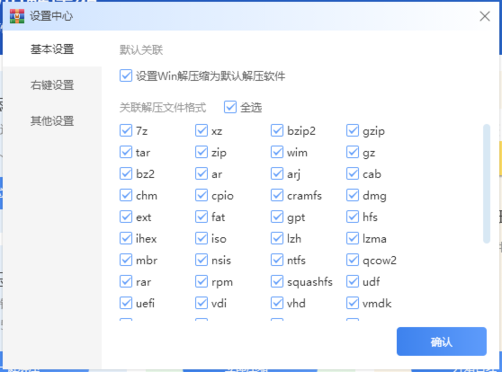Screen dimensions: 502x372
Task: Uncheck the 全选 checkbox
Action: [x=230, y=107]
